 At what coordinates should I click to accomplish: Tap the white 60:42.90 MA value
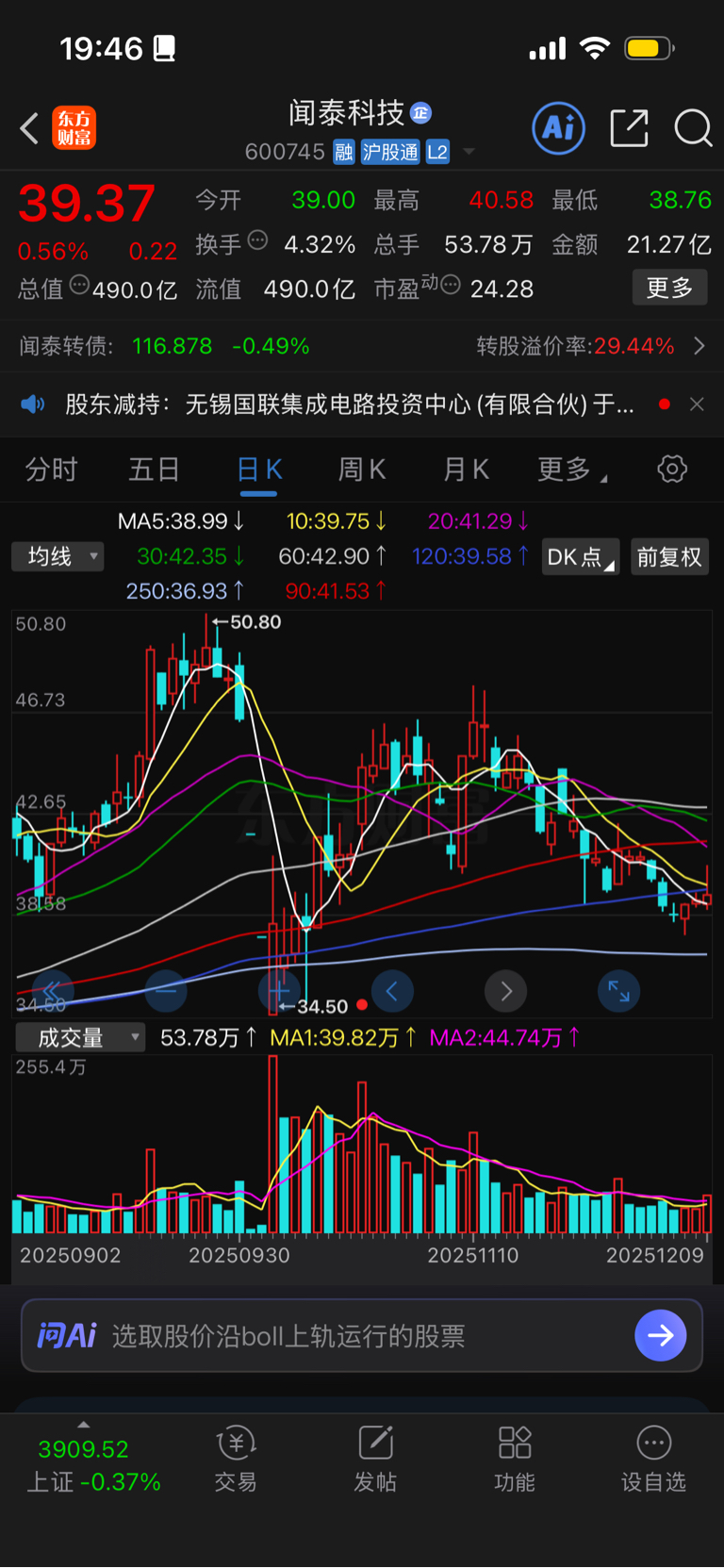pos(333,556)
